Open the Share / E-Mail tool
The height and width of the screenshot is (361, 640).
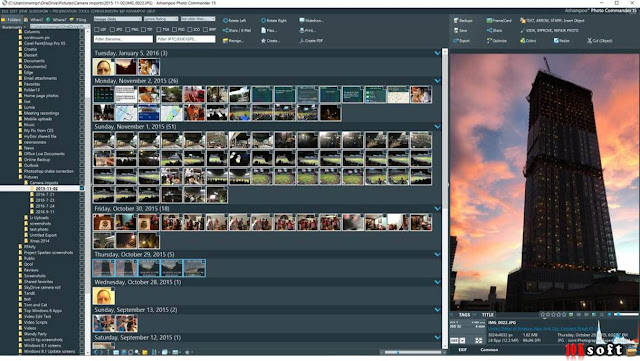237,31
